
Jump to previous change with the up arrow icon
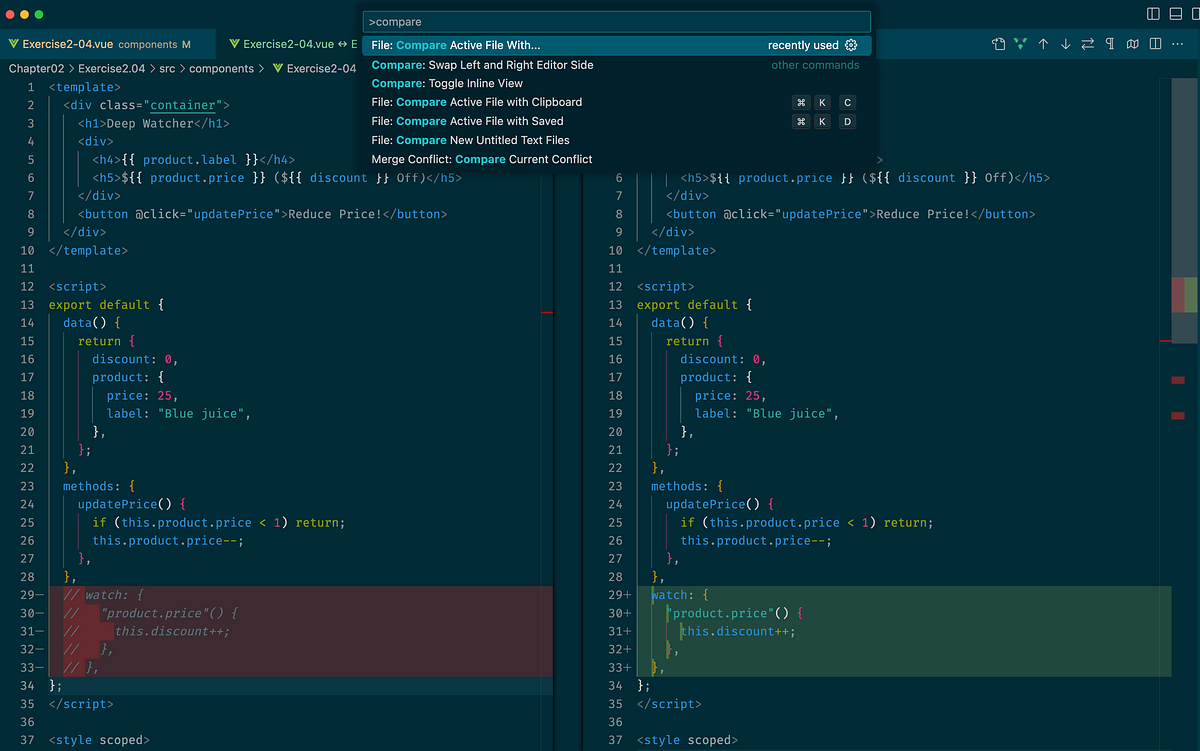pos(1043,44)
